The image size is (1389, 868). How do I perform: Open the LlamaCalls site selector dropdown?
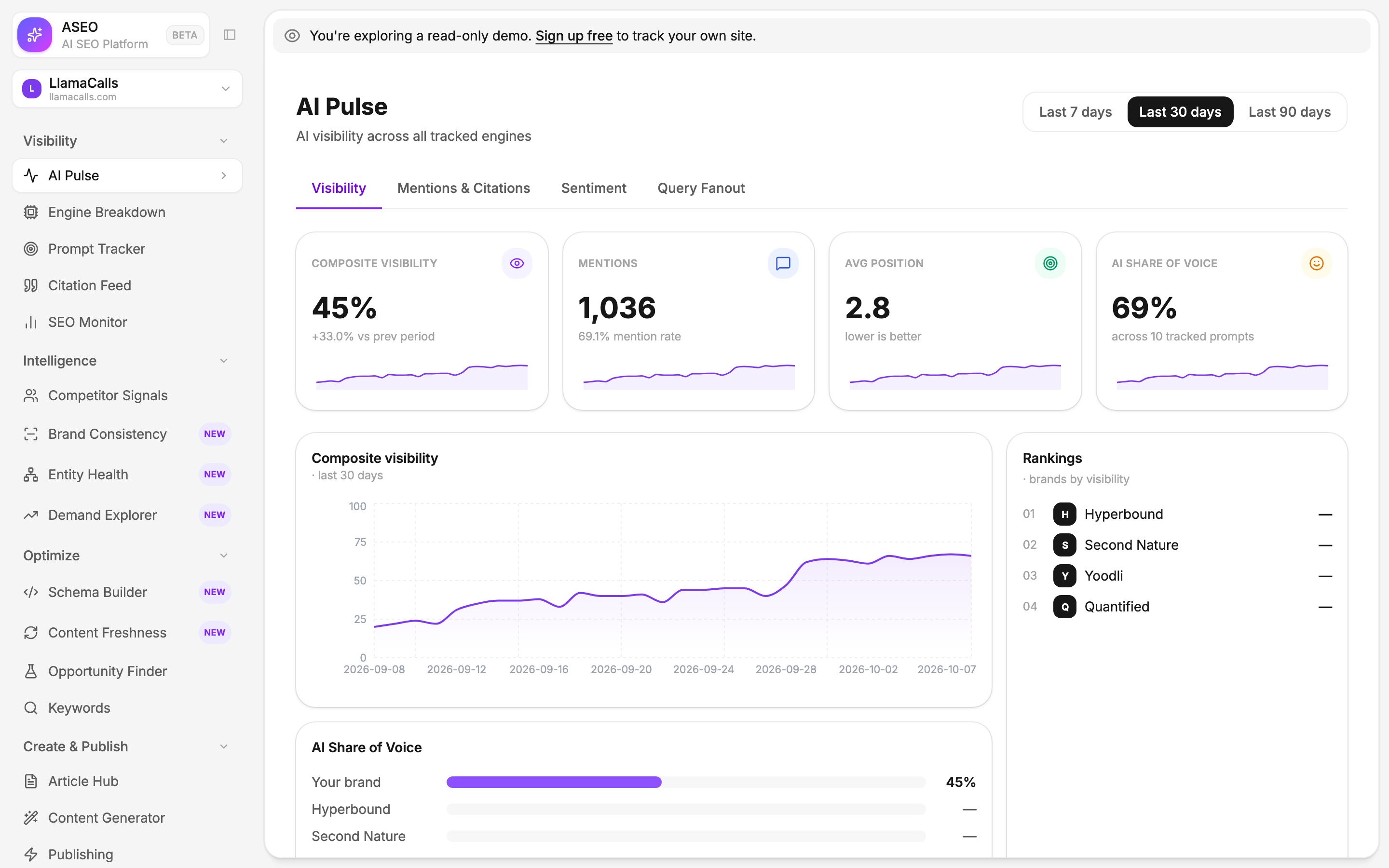127,89
